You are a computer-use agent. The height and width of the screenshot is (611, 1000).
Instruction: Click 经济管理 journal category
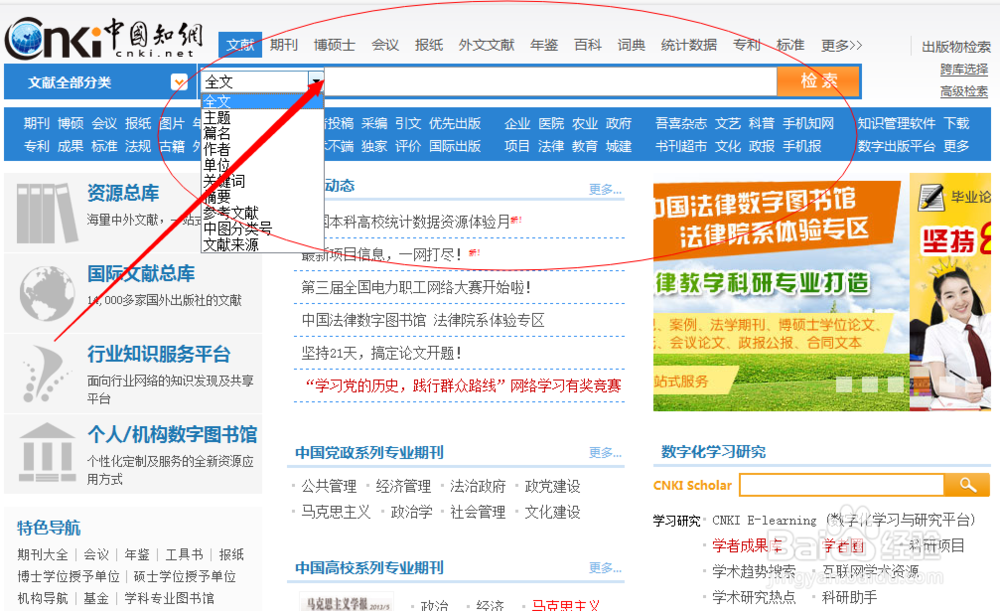(403, 486)
